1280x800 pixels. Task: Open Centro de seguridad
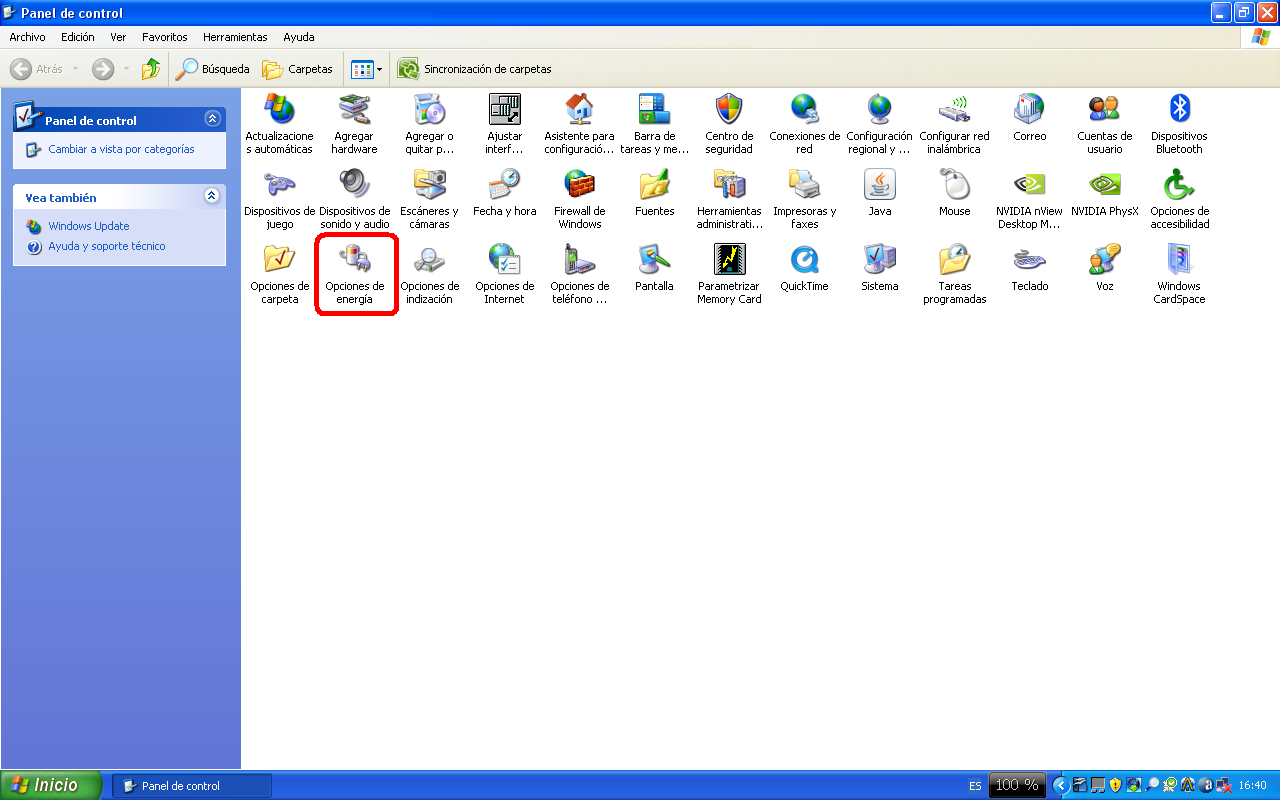pos(729,124)
